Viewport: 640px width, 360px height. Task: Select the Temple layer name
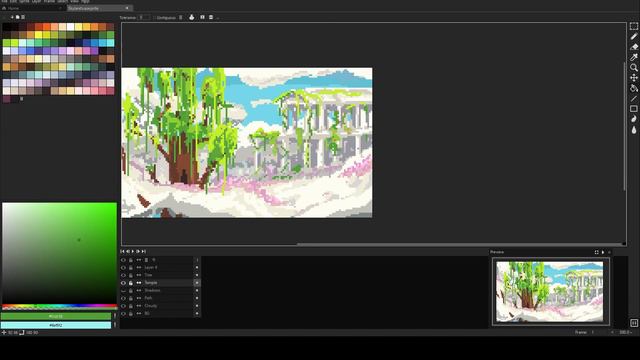point(151,283)
